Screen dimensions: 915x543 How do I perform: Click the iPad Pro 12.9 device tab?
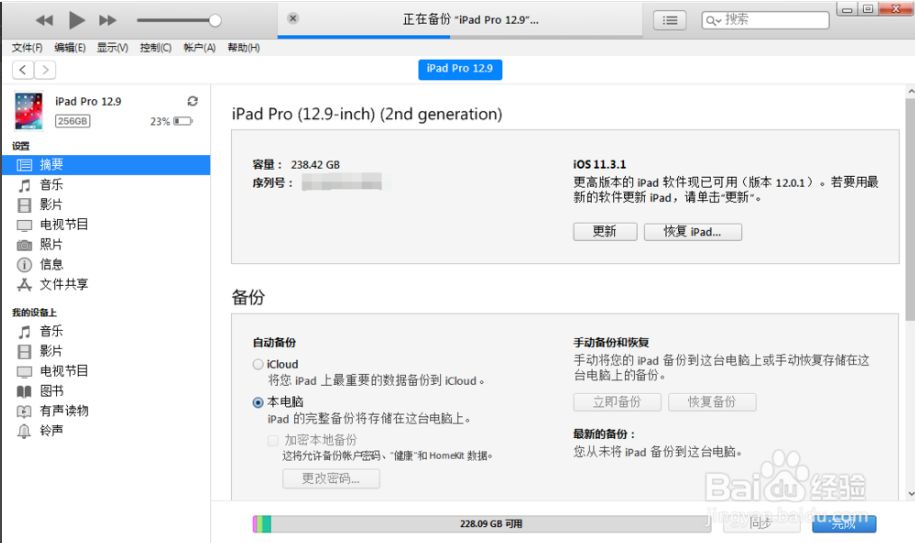pos(459,69)
